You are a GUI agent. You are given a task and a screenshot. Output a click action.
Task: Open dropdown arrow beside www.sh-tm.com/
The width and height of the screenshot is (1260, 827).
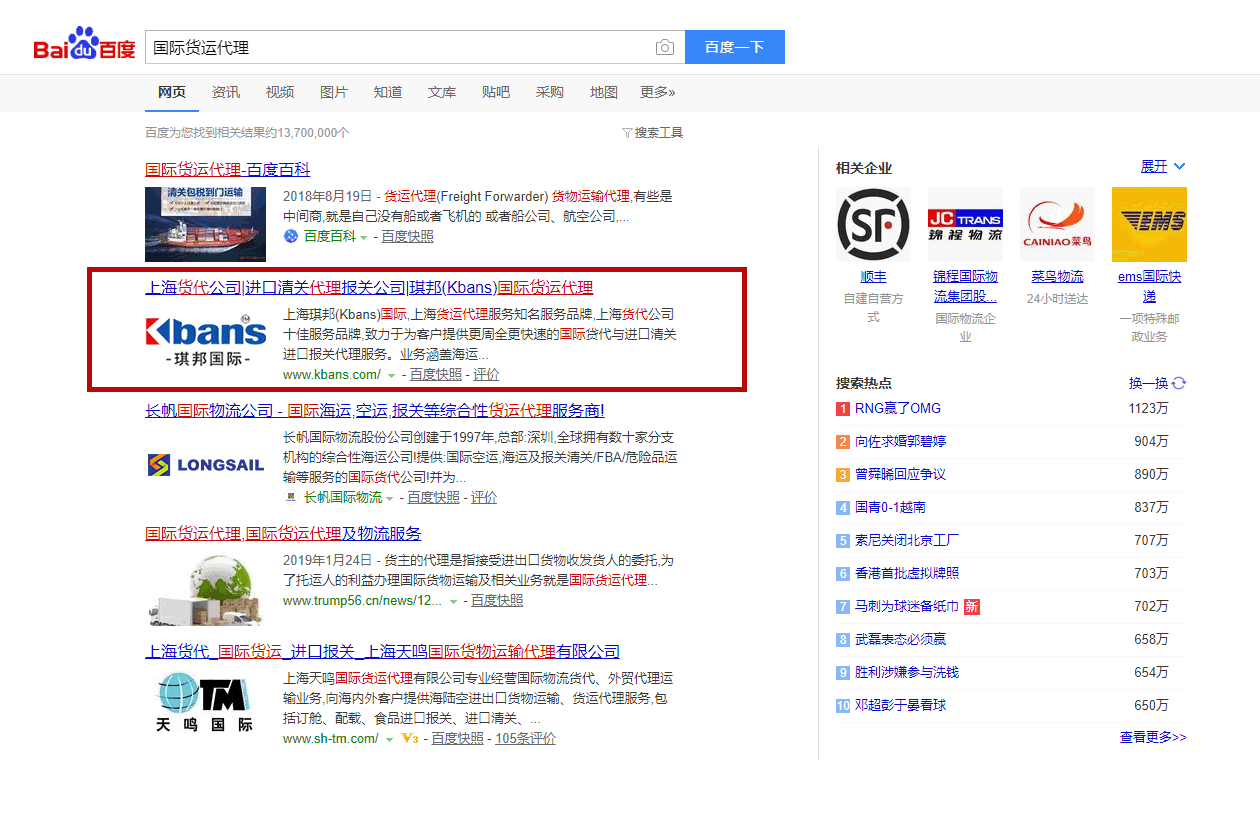pos(389,739)
